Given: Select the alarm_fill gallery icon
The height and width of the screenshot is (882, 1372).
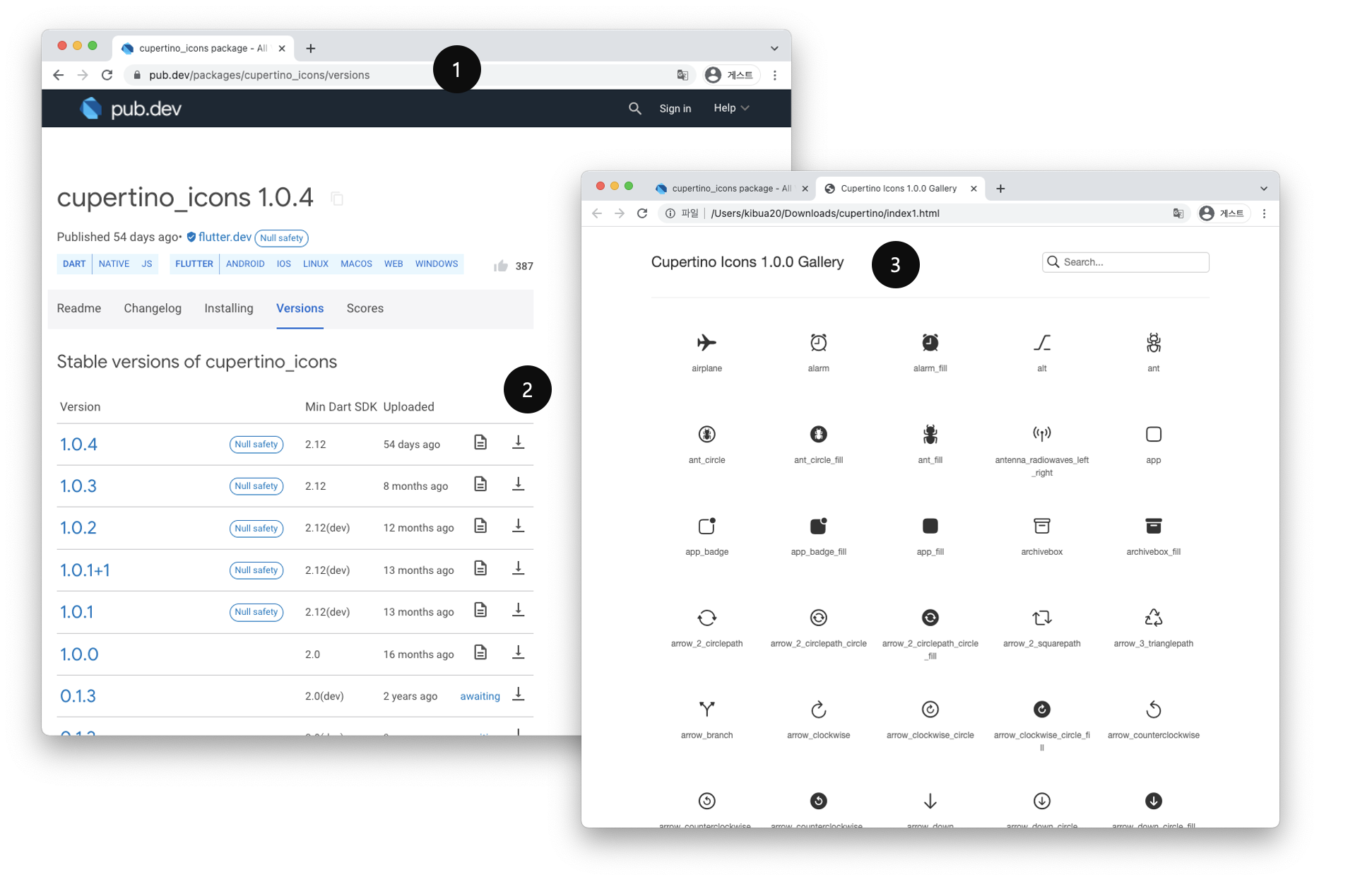Looking at the screenshot, I should coord(930,343).
